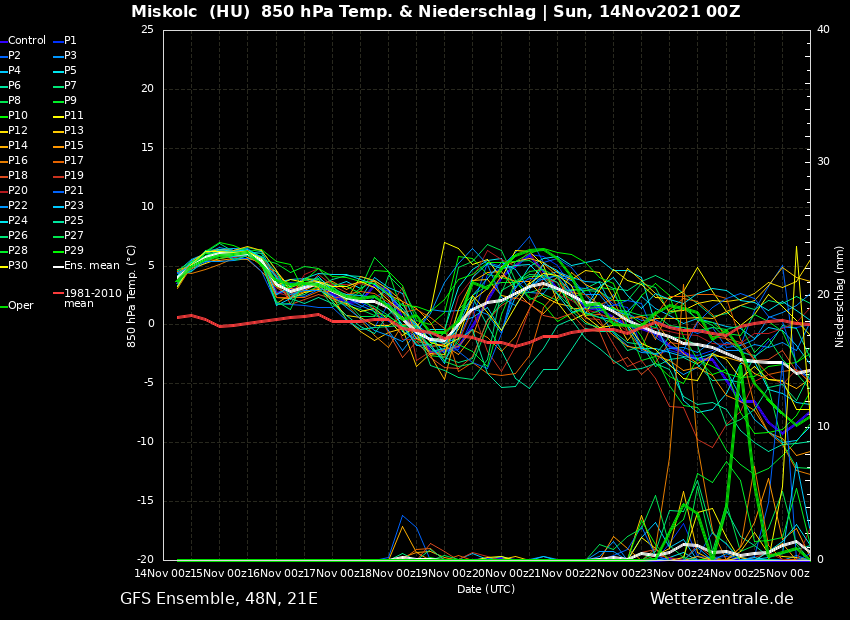Click the Miskolc chart title
The image size is (850, 620).
(435, 12)
